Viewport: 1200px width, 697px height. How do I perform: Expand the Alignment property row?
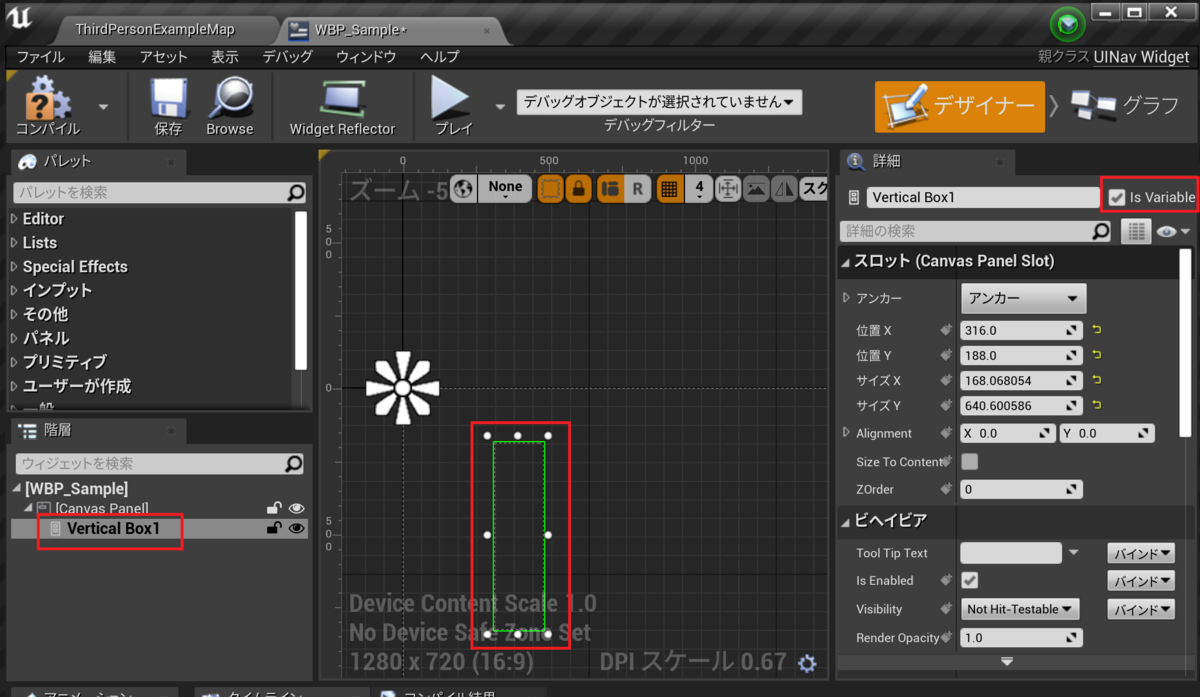[x=847, y=433]
